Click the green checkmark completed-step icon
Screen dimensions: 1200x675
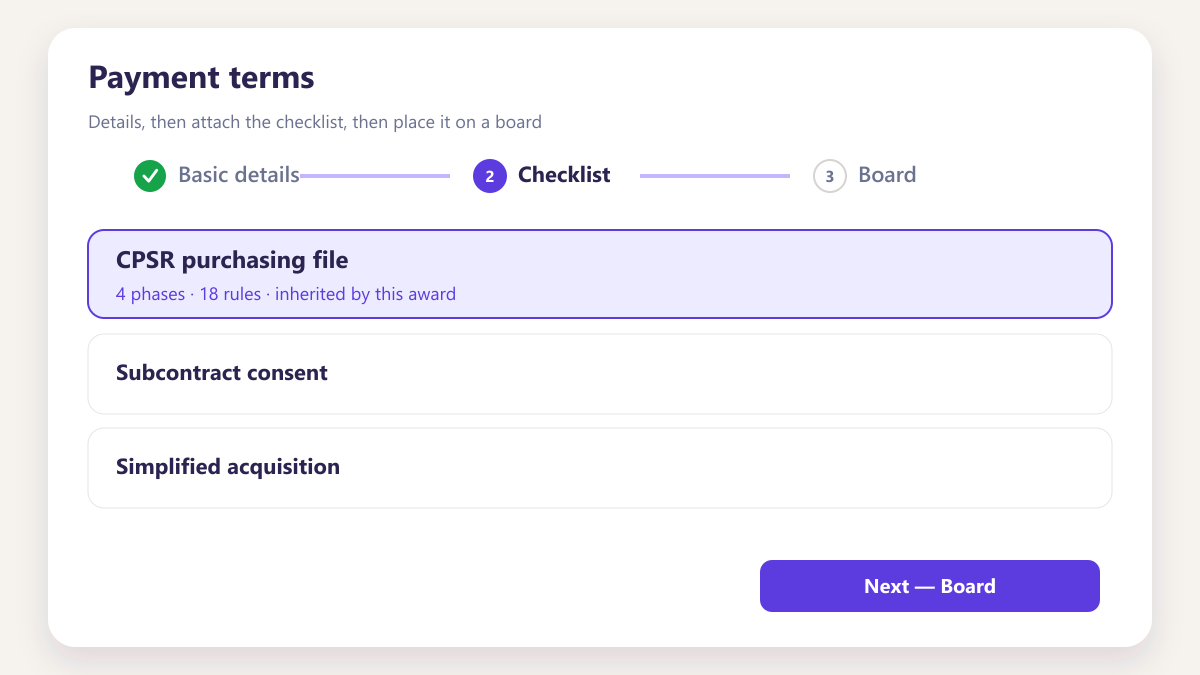[150, 175]
